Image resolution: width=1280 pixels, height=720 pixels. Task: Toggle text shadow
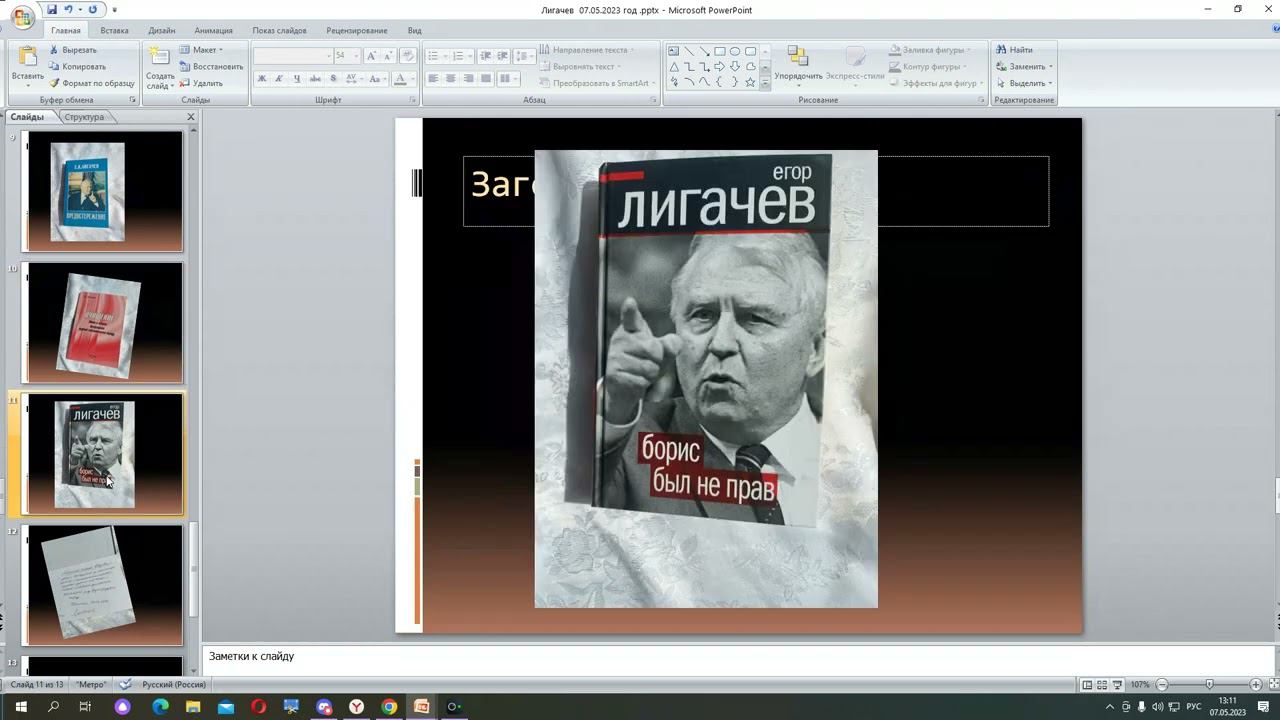[x=333, y=79]
